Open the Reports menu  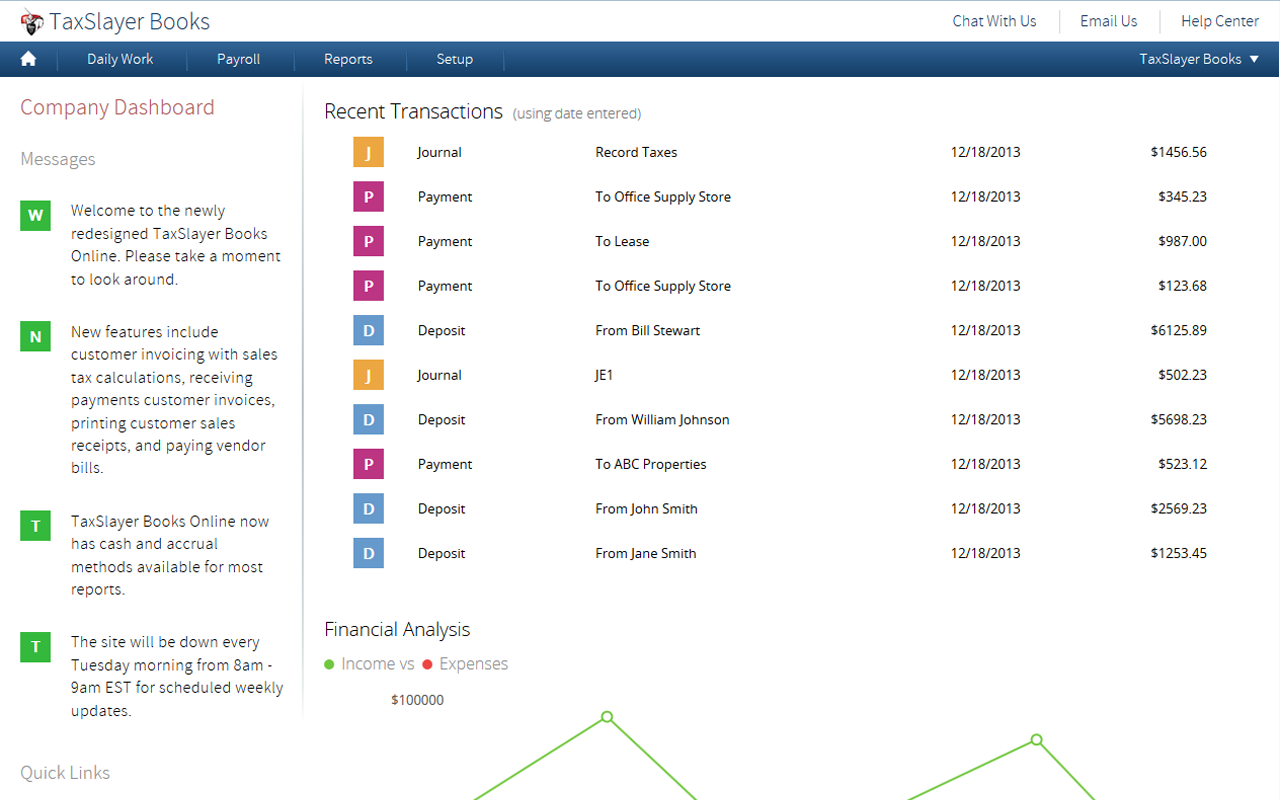pyautogui.click(x=349, y=59)
